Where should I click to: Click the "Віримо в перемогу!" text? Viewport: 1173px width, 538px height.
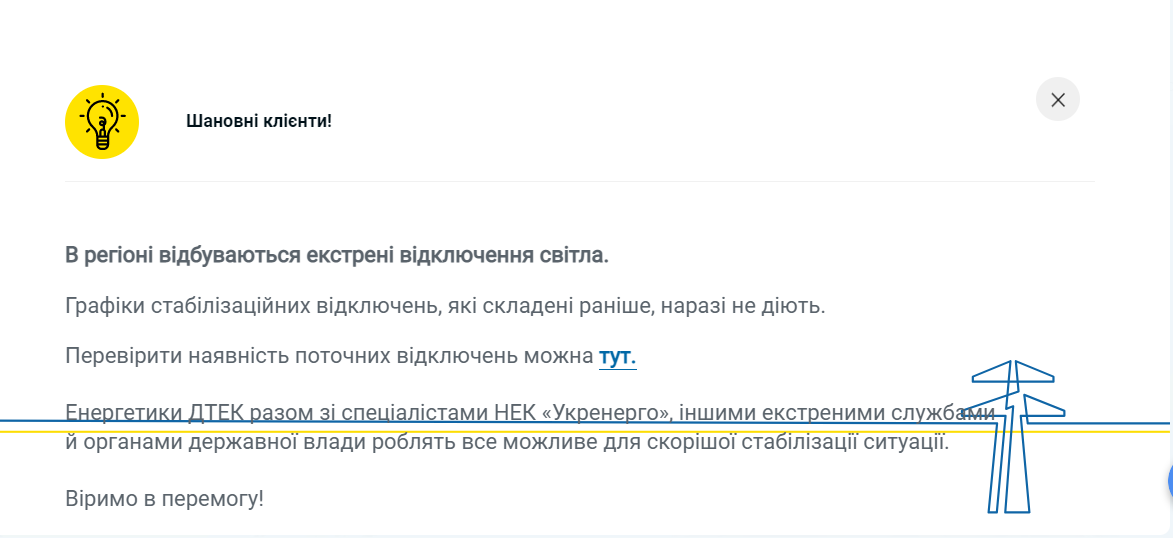pyautogui.click(x=164, y=497)
